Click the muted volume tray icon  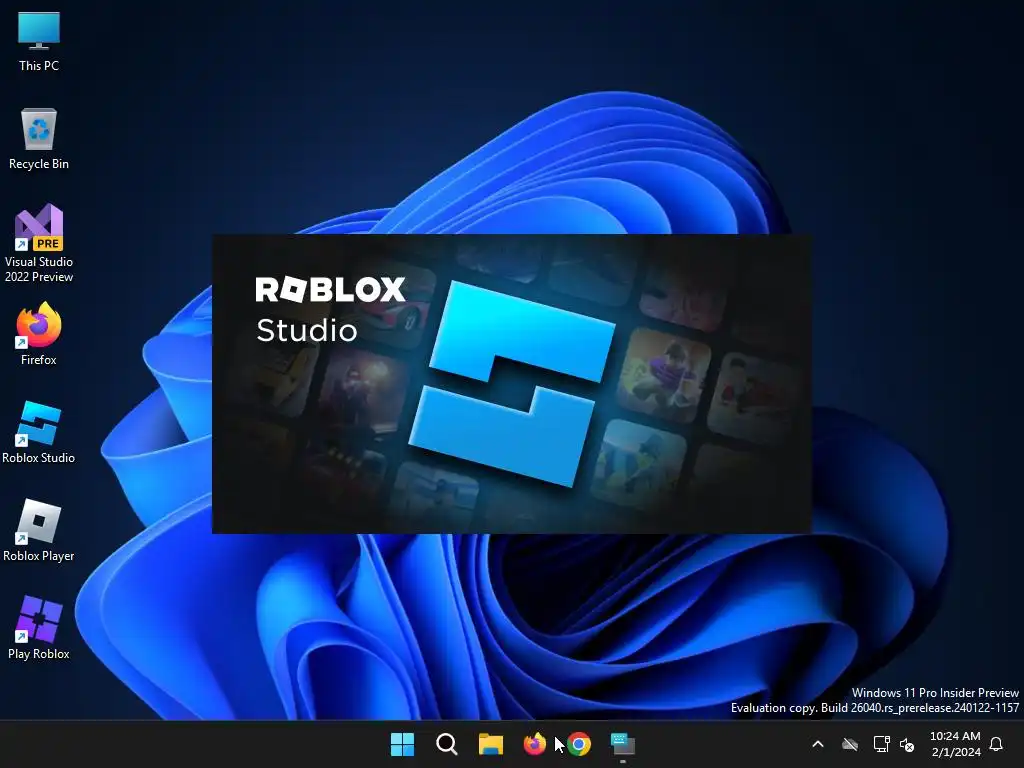coord(907,744)
